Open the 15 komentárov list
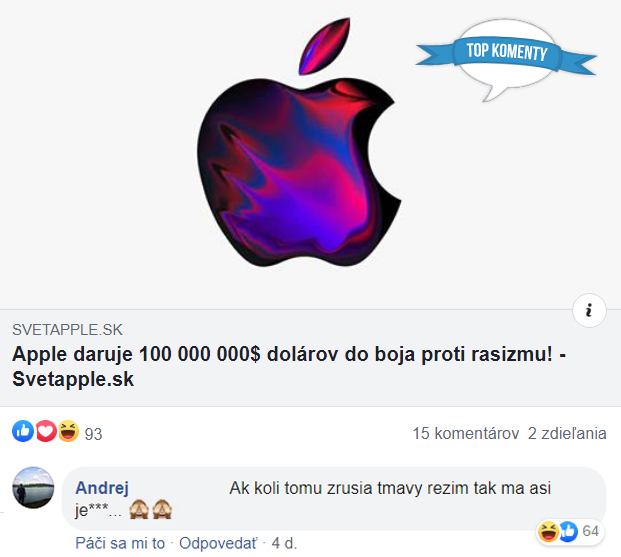 [x=466, y=433]
